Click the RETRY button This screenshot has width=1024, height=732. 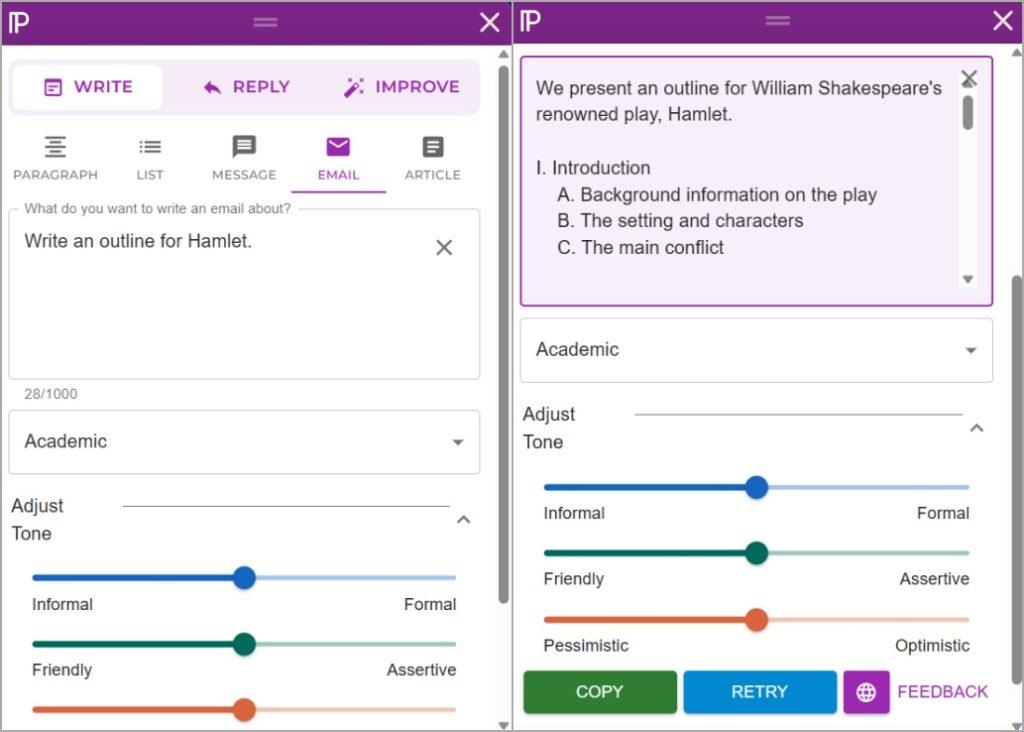click(x=760, y=692)
